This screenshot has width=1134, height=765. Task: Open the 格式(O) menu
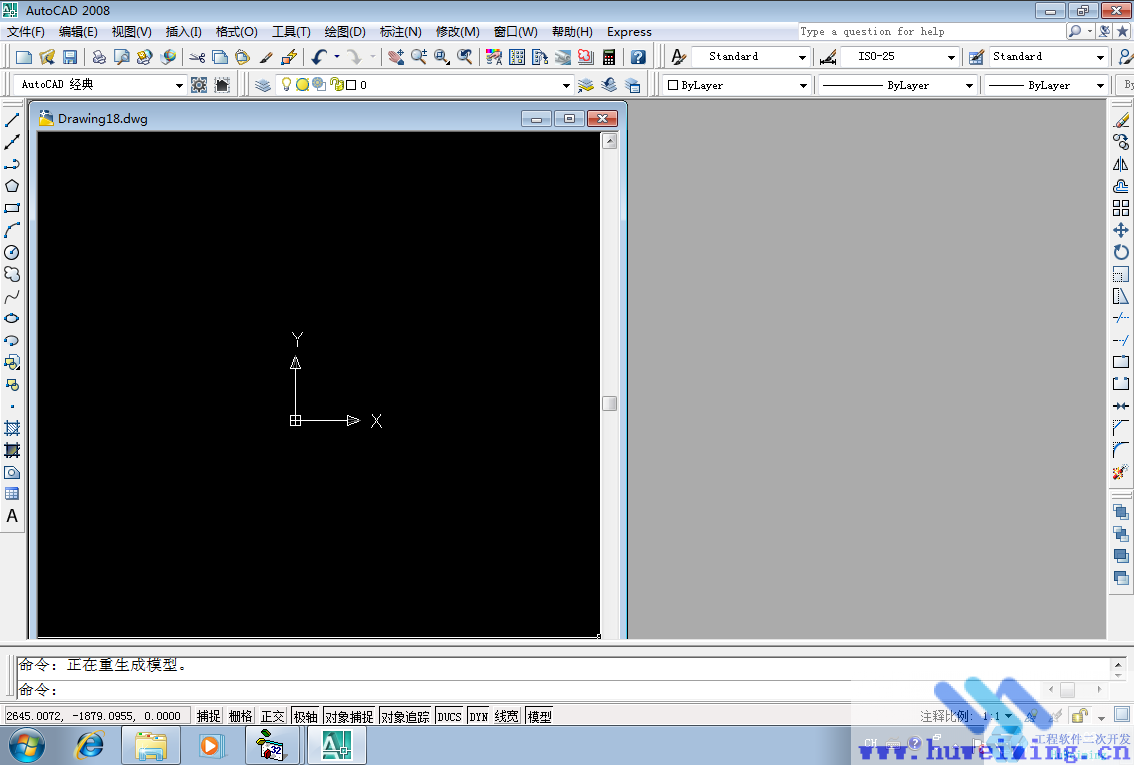point(236,32)
